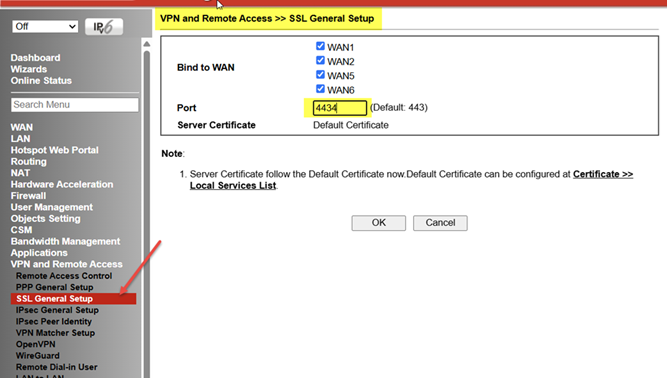
Task: Open Online Status menu item
Action: 41,80
